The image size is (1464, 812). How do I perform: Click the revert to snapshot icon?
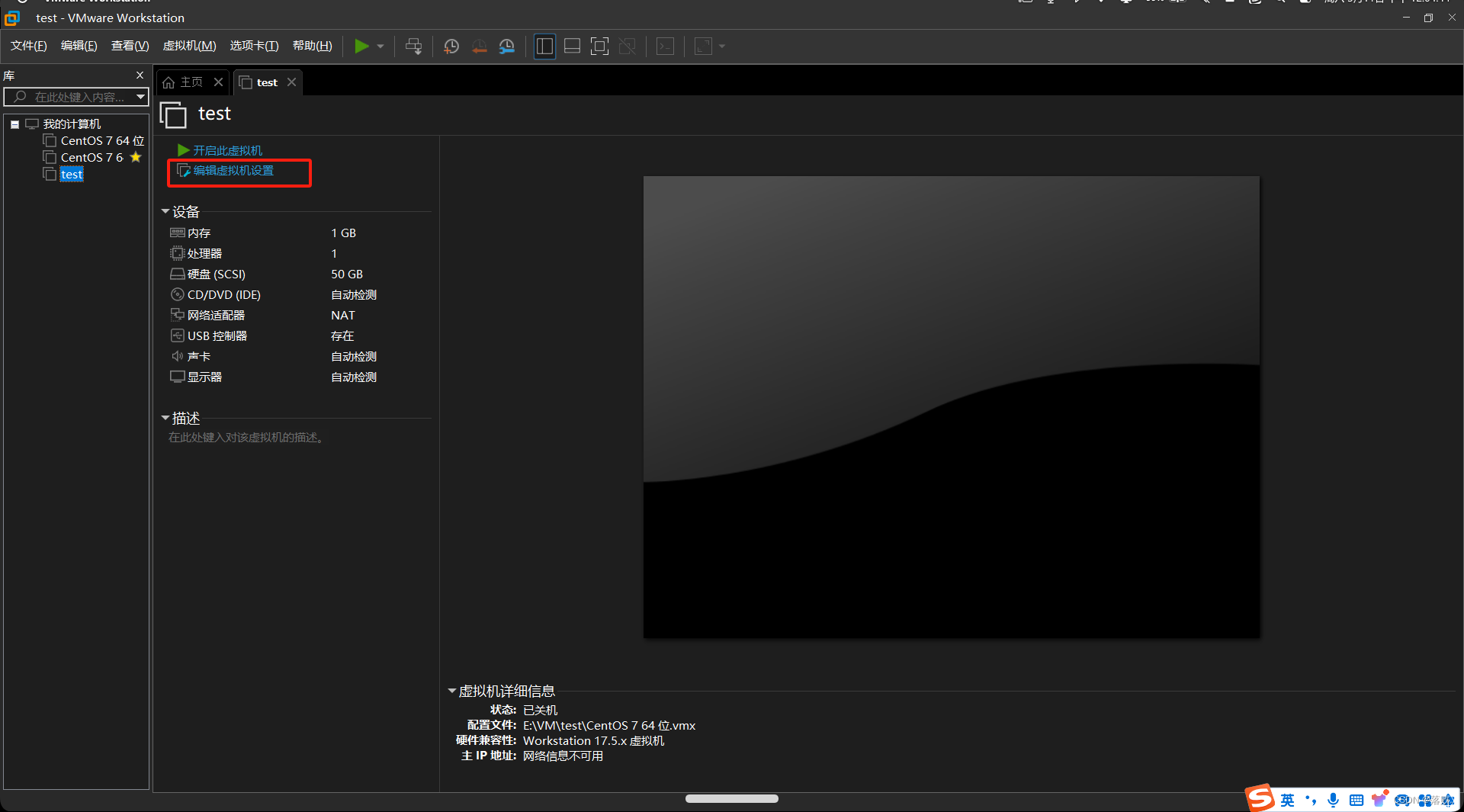(479, 47)
